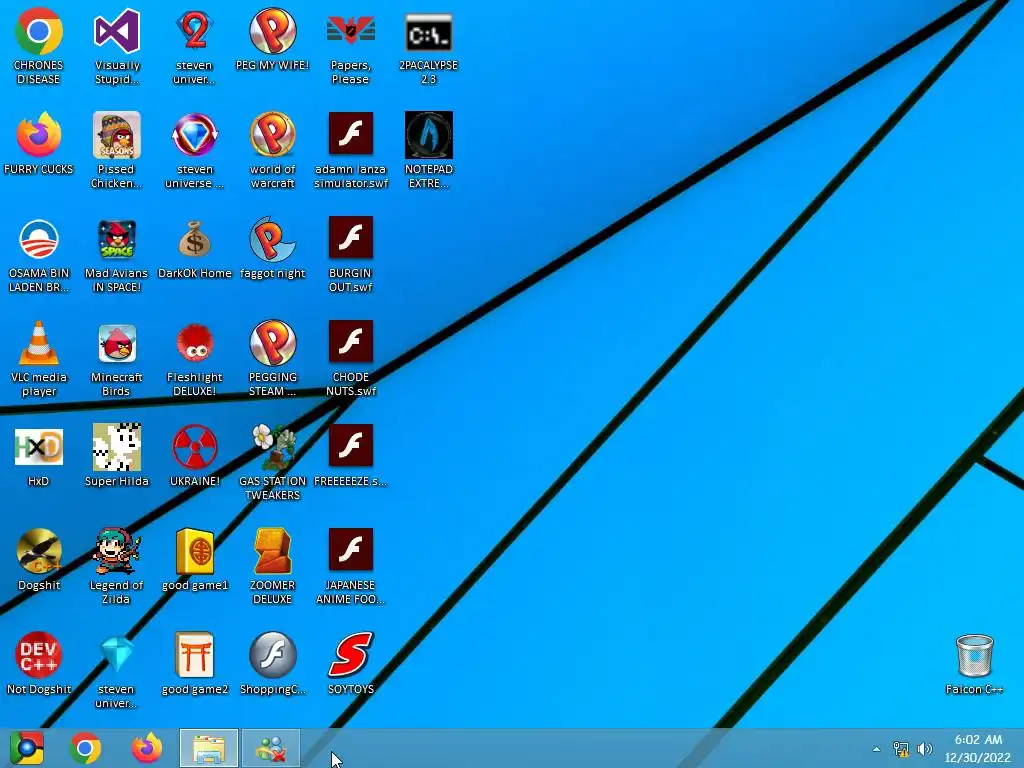Select the ZOOMER DELUXE desktop icon
Screen dimensions: 1024x768
(272, 551)
